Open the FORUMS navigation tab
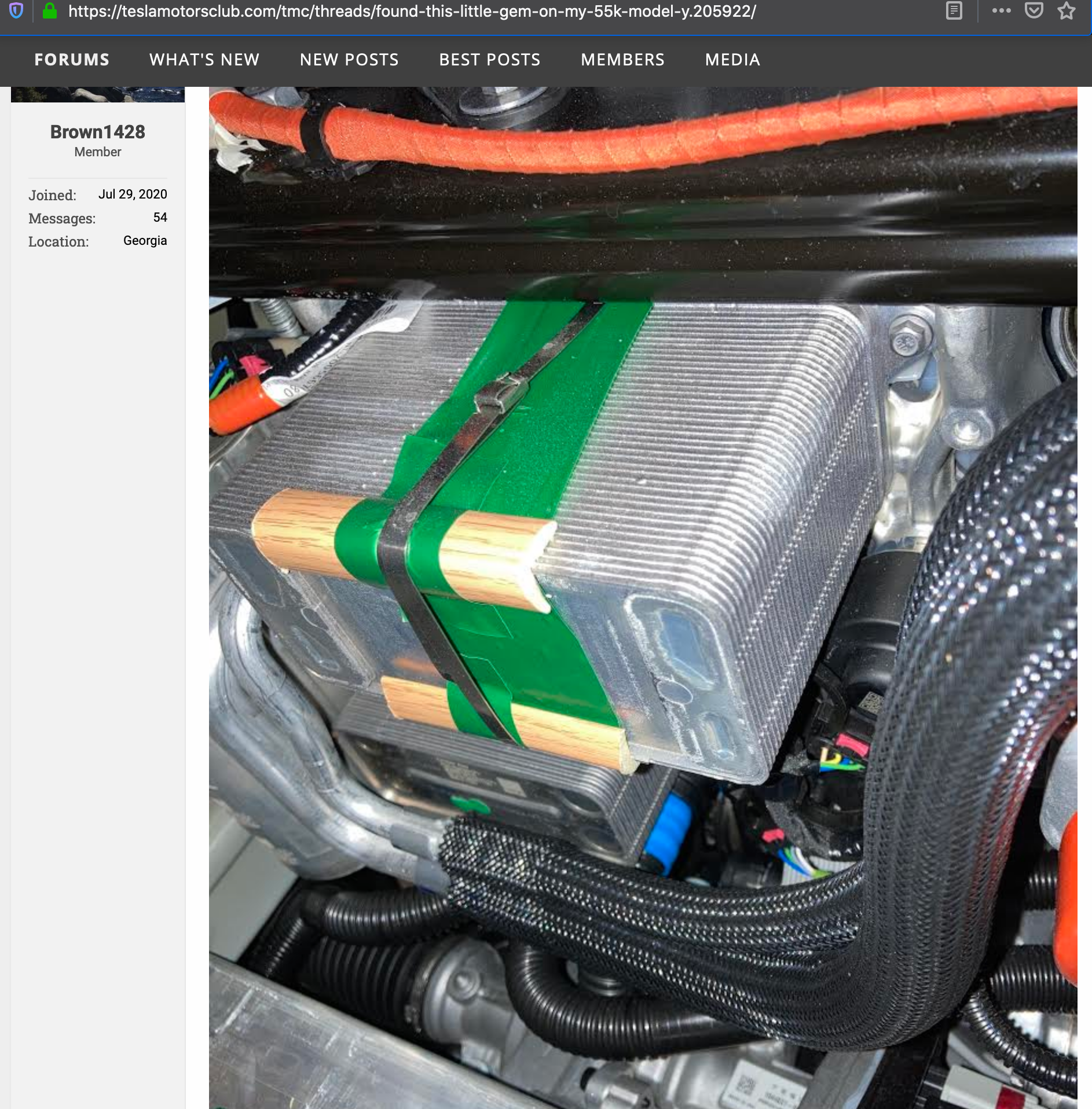1092x1109 pixels. [72, 60]
